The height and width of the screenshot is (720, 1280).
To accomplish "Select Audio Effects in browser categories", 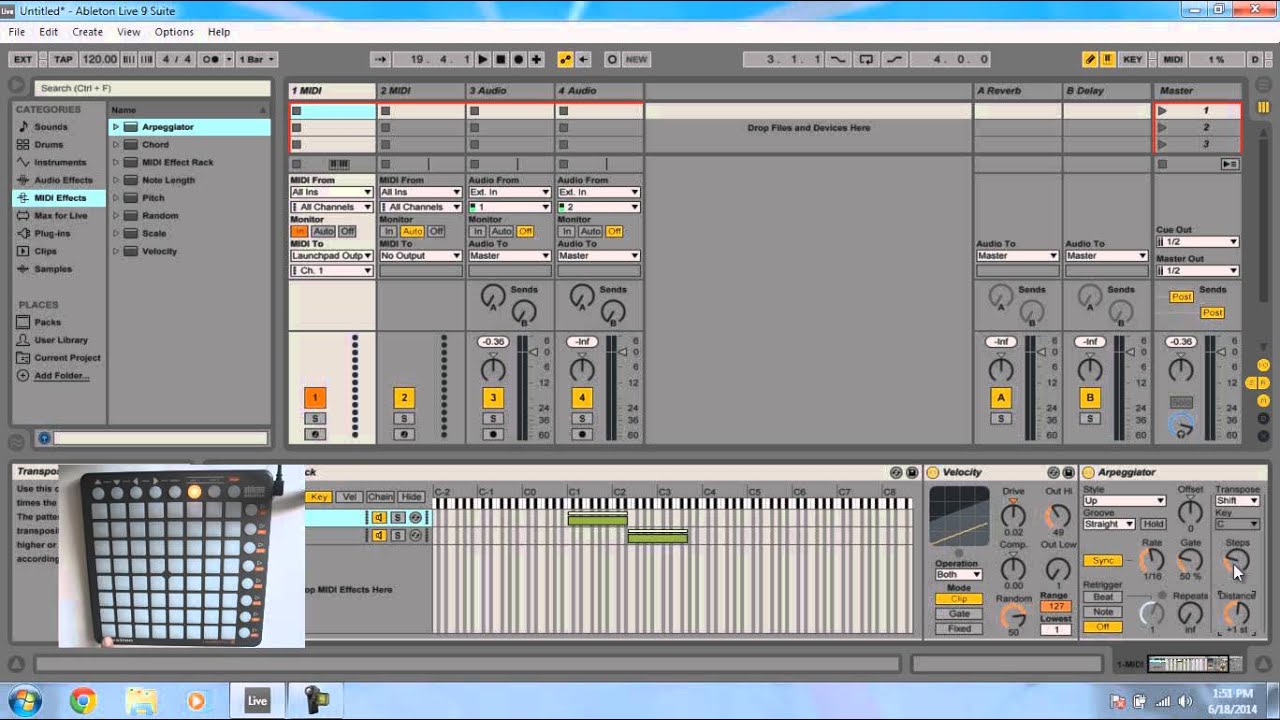I will click(x=63, y=180).
